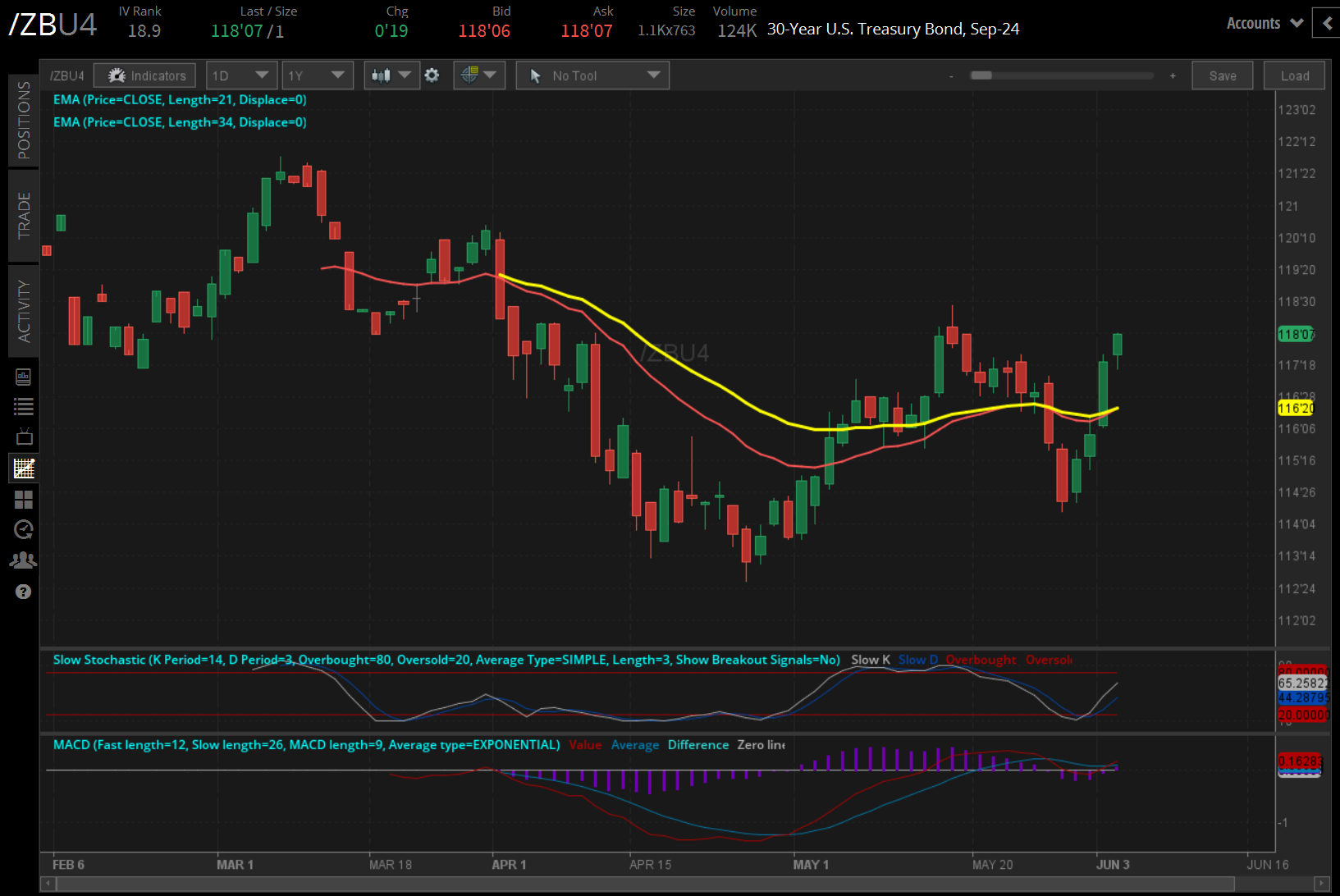Viewport: 1340px width, 896px height.
Task: Open the news widget icon in sidebar
Action: click(x=23, y=376)
